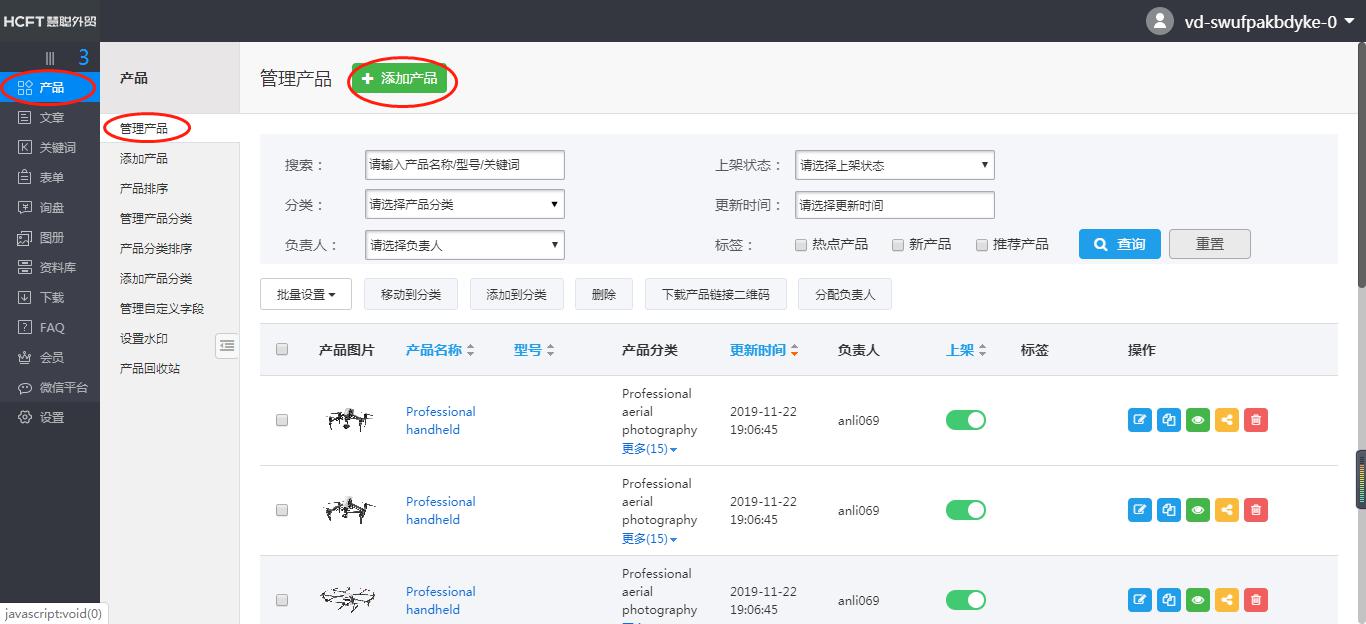Click the user avatar icon in the top bar
1366x624 pixels.
coord(1159,21)
